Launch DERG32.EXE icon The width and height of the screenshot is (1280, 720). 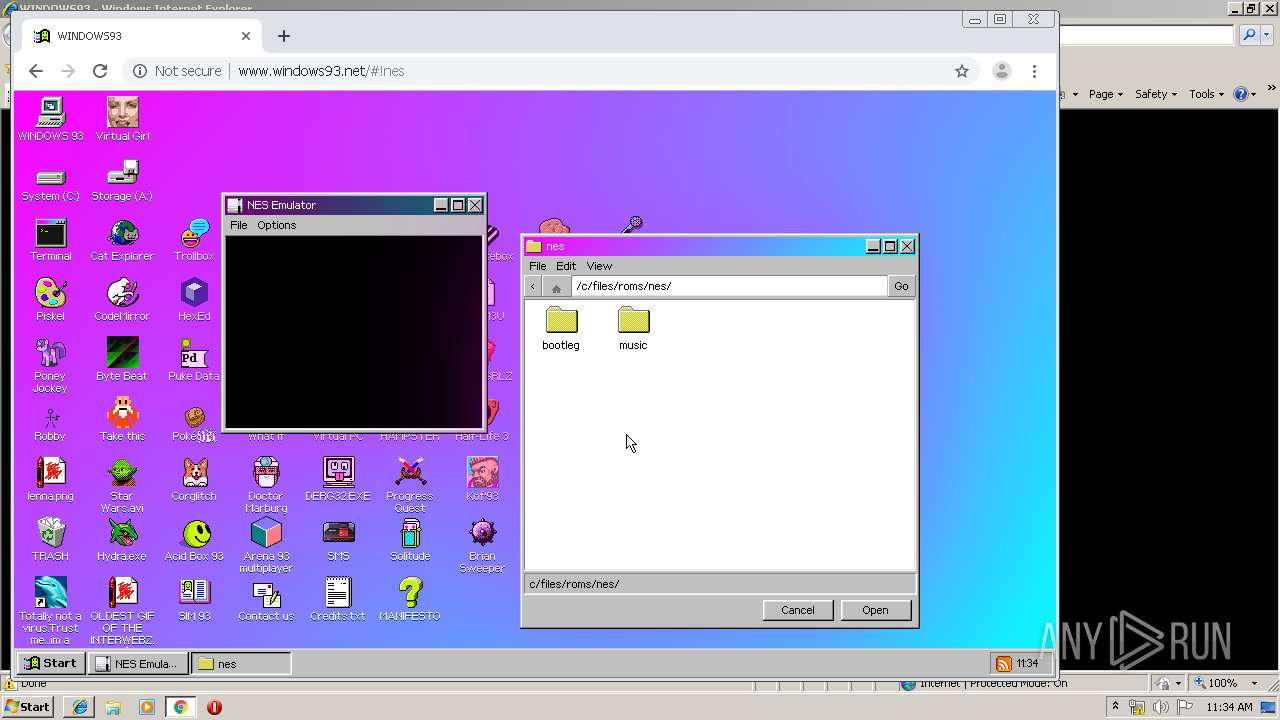(x=338, y=479)
